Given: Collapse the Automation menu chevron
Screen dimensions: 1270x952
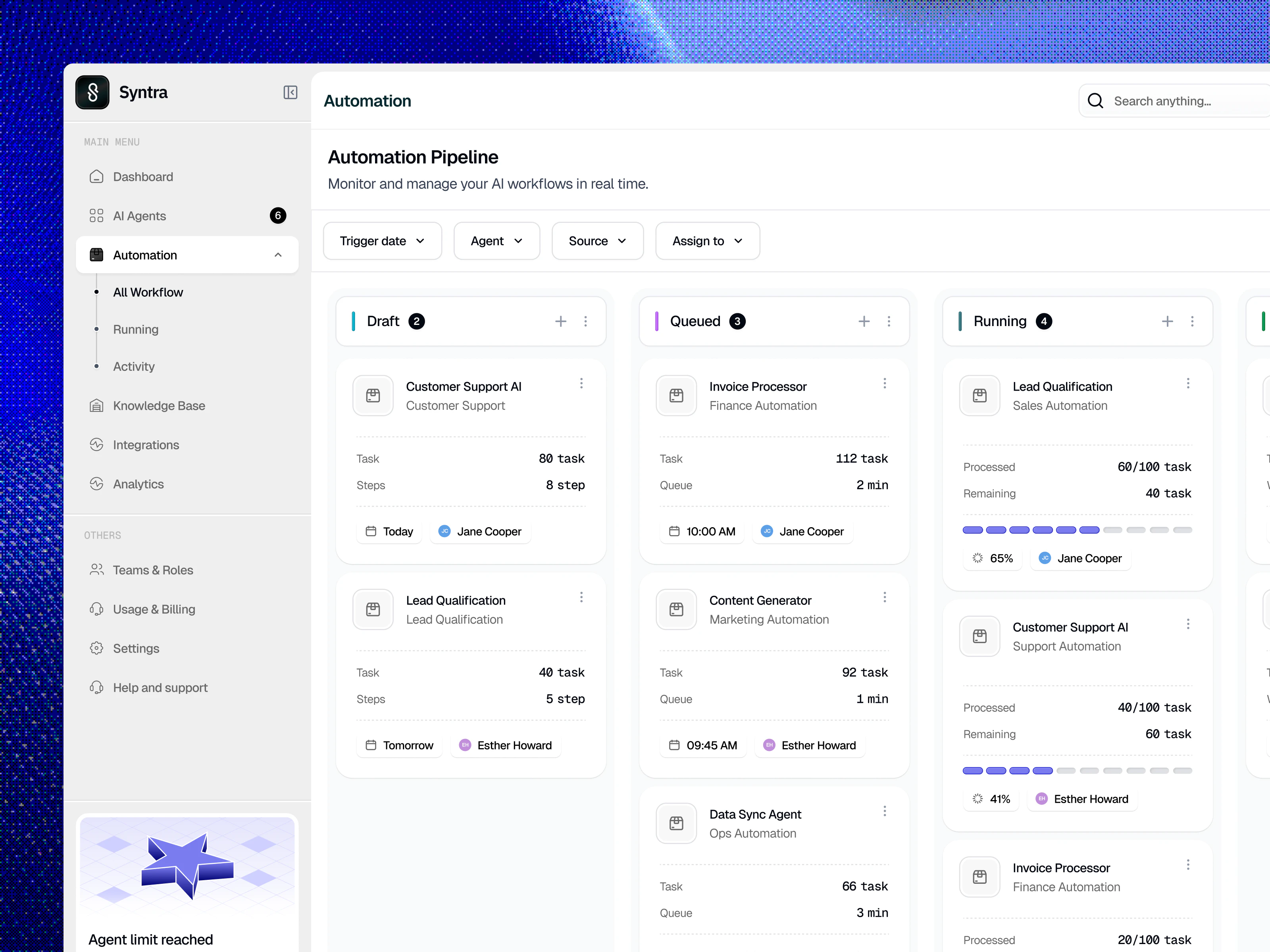Looking at the screenshot, I should 279,255.
